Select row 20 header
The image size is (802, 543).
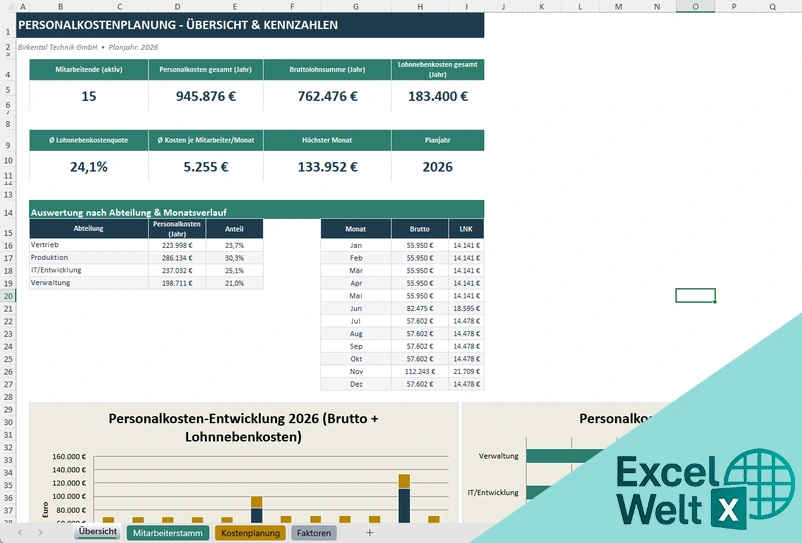point(8,296)
